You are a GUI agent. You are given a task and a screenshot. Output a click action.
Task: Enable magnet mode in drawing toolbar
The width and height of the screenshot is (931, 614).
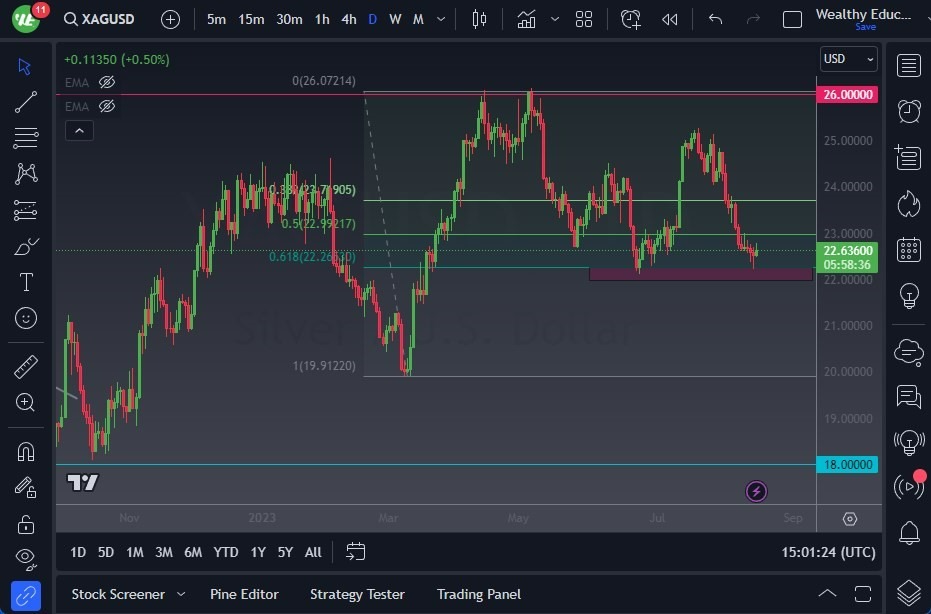click(x=25, y=451)
